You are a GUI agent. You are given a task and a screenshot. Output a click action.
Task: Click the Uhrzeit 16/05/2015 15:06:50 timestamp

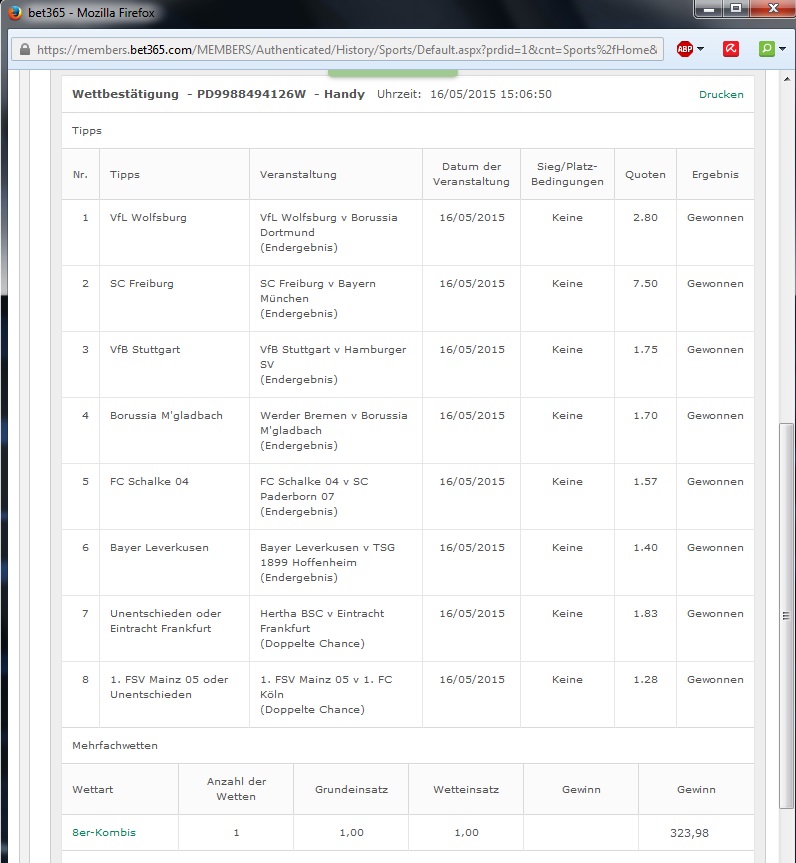click(x=464, y=94)
